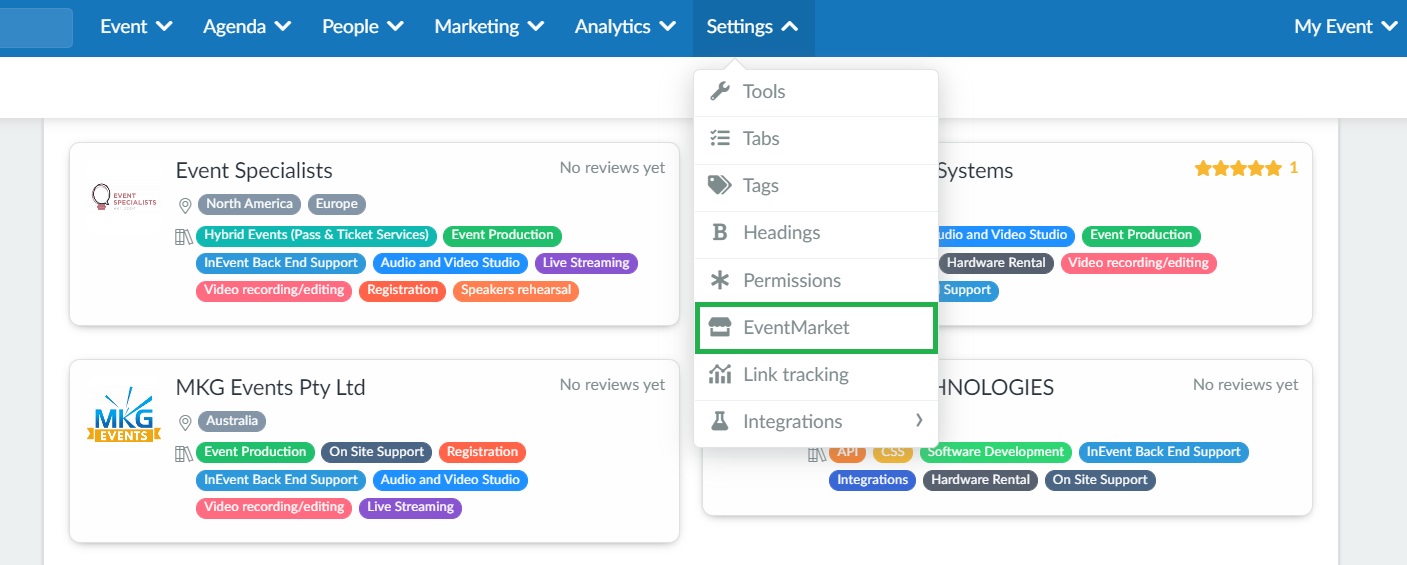Click Hardware Rental tag on TECHNOLOGIES card
Viewport: 1407px width, 565px height.
(x=980, y=480)
